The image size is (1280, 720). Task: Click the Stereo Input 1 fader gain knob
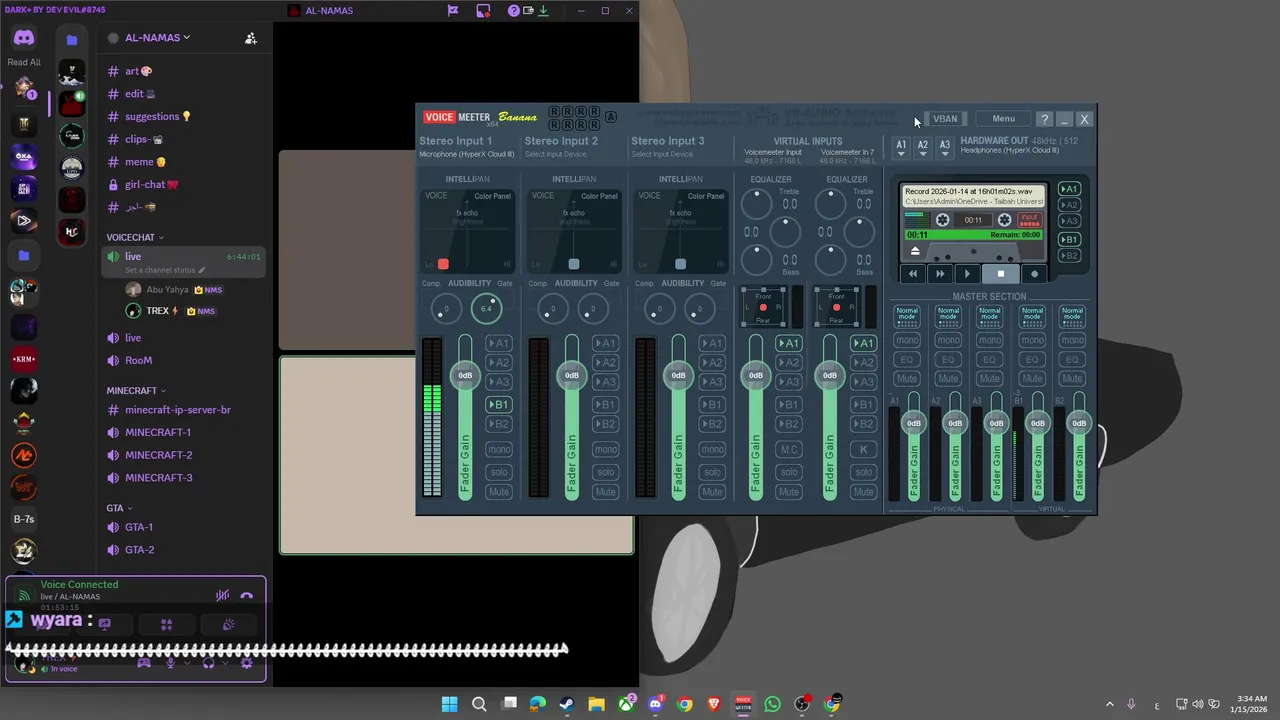(465, 375)
